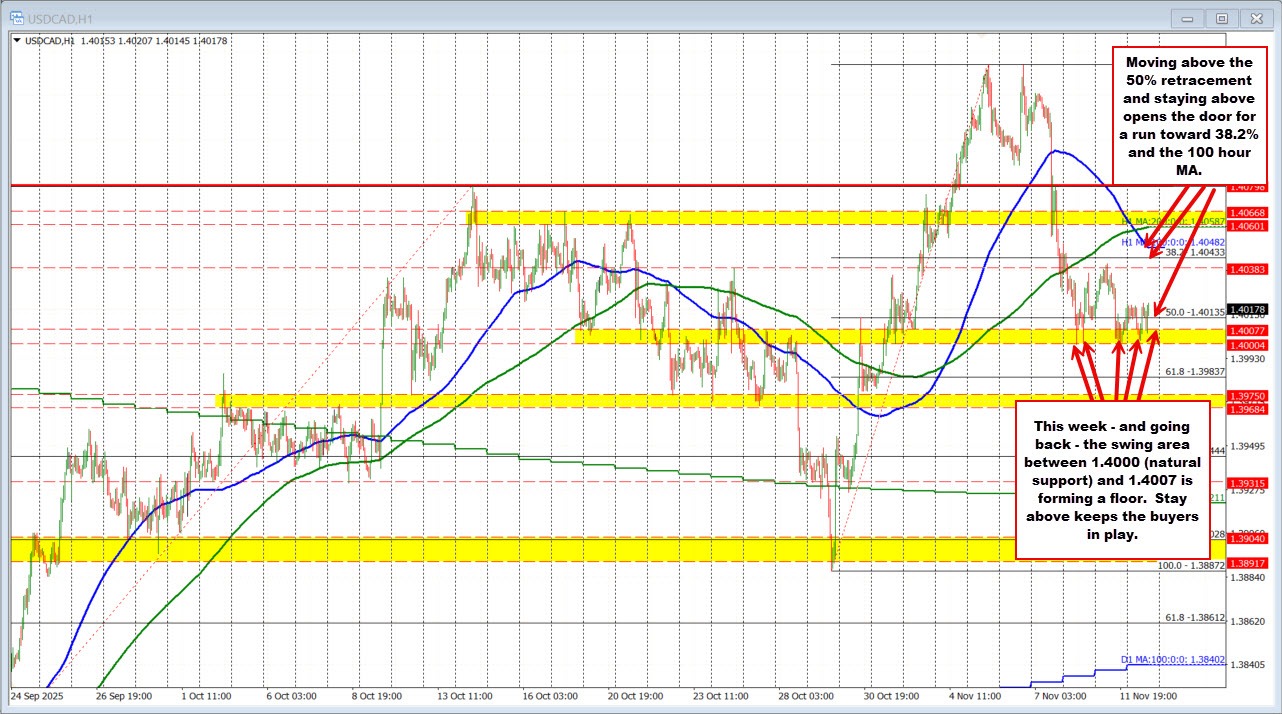Collapse the OHLC quote line via its triangle

coord(17,41)
